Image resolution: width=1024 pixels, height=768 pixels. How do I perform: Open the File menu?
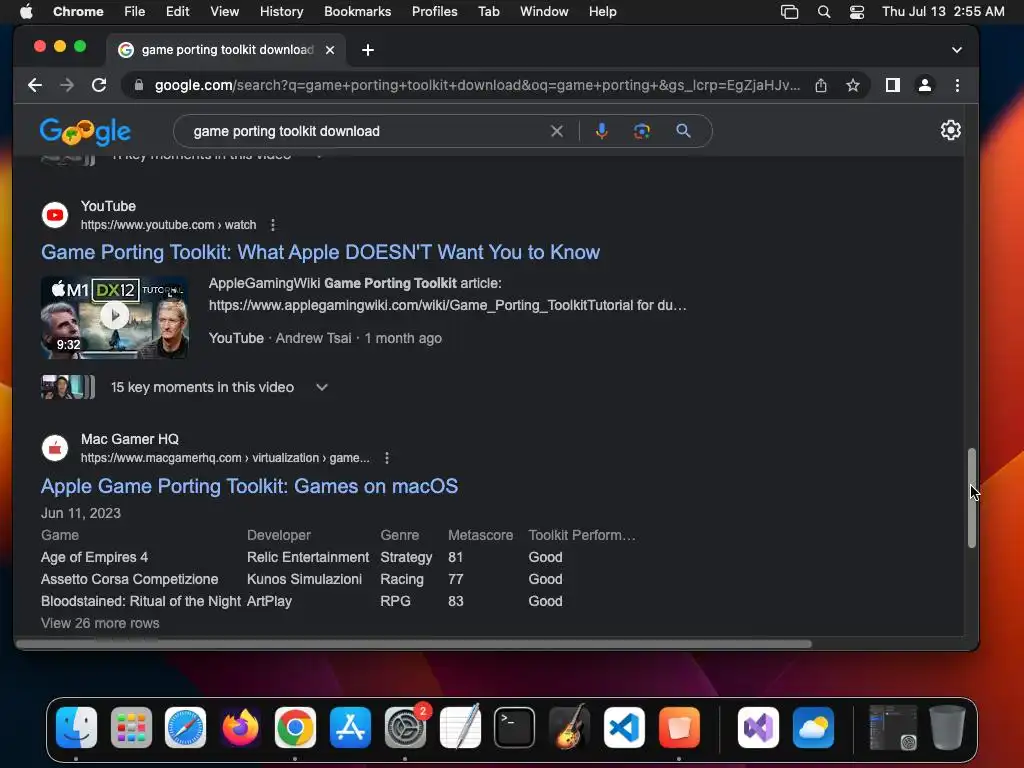point(135,12)
